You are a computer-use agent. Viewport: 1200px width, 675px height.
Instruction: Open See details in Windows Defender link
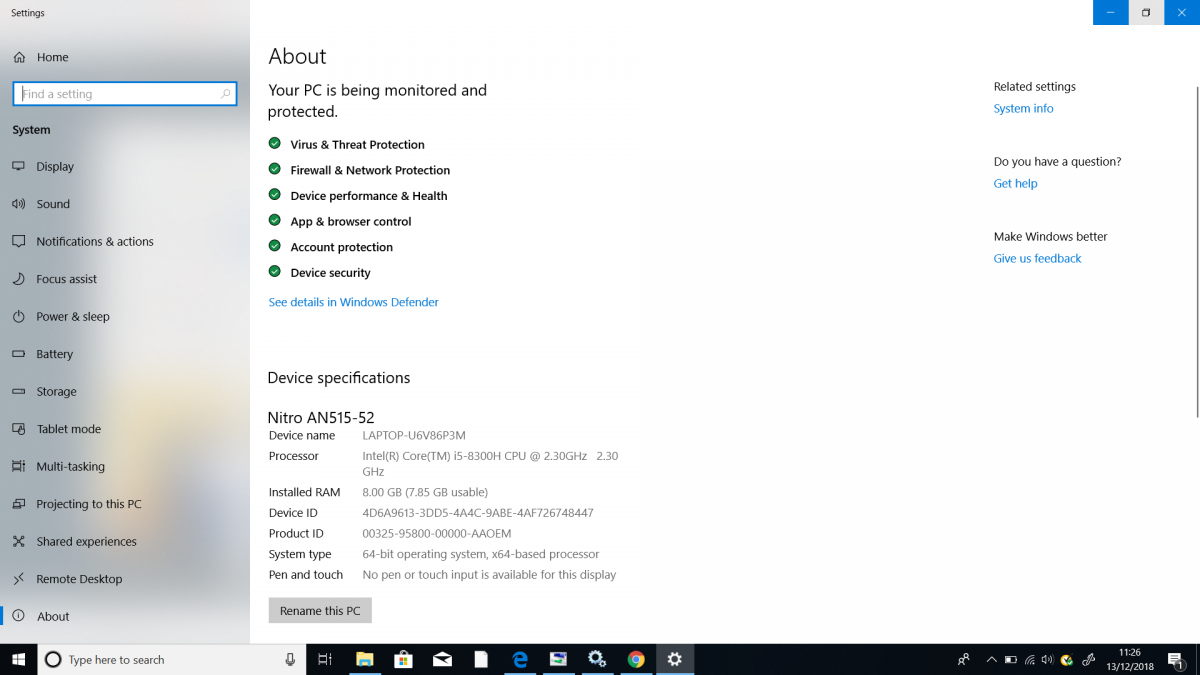point(354,302)
